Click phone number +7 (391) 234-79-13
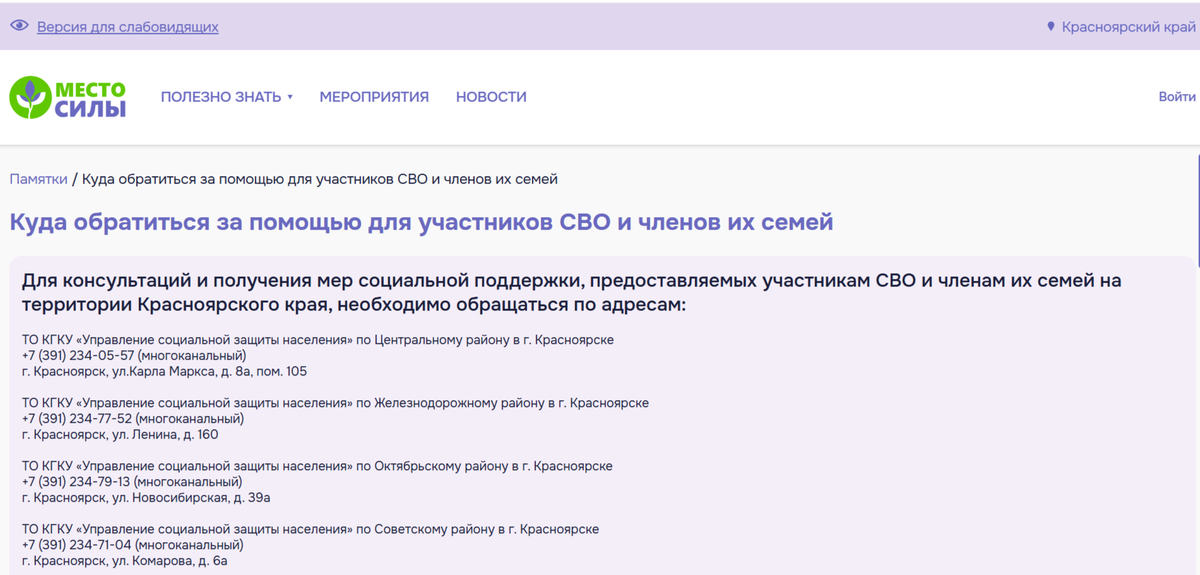 [x=76, y=482]
